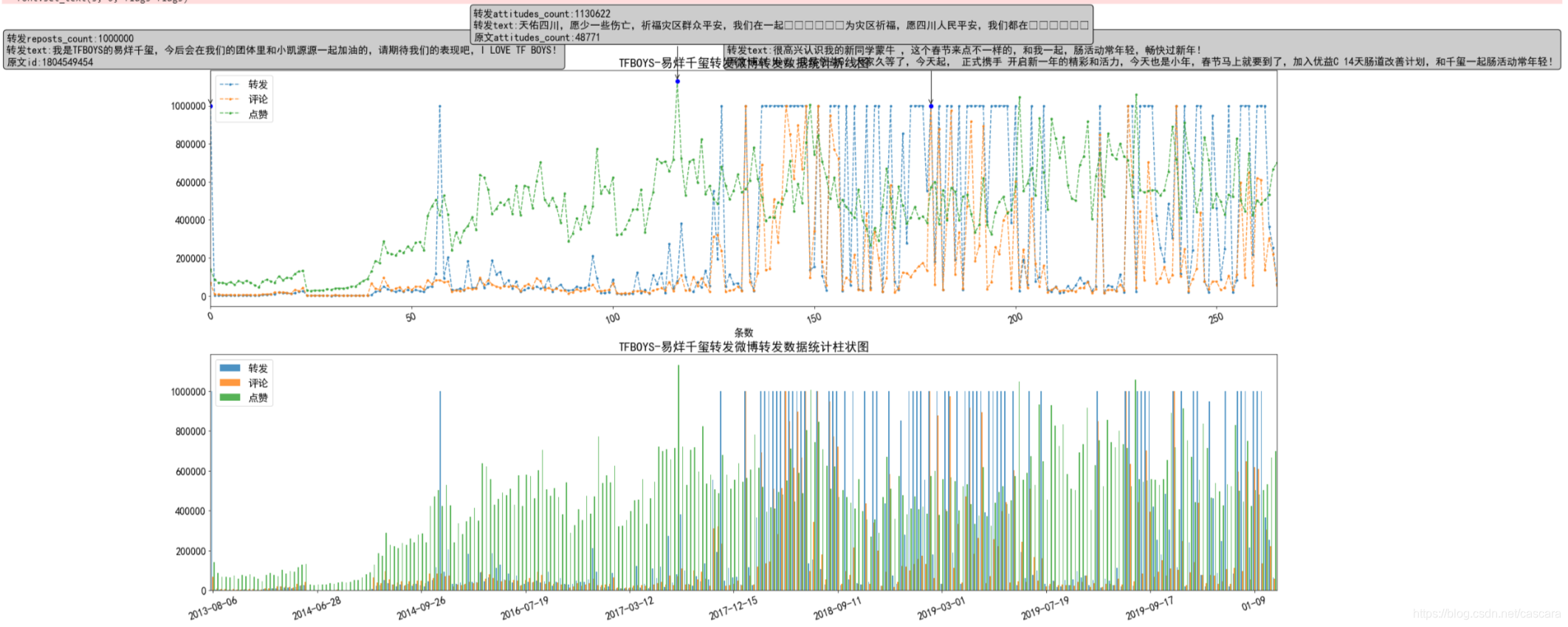1568x627 pixels.
Task: Click the x-axis tick 250 on the line chart
Action: pyautogui.click(x=1216, y=318)
